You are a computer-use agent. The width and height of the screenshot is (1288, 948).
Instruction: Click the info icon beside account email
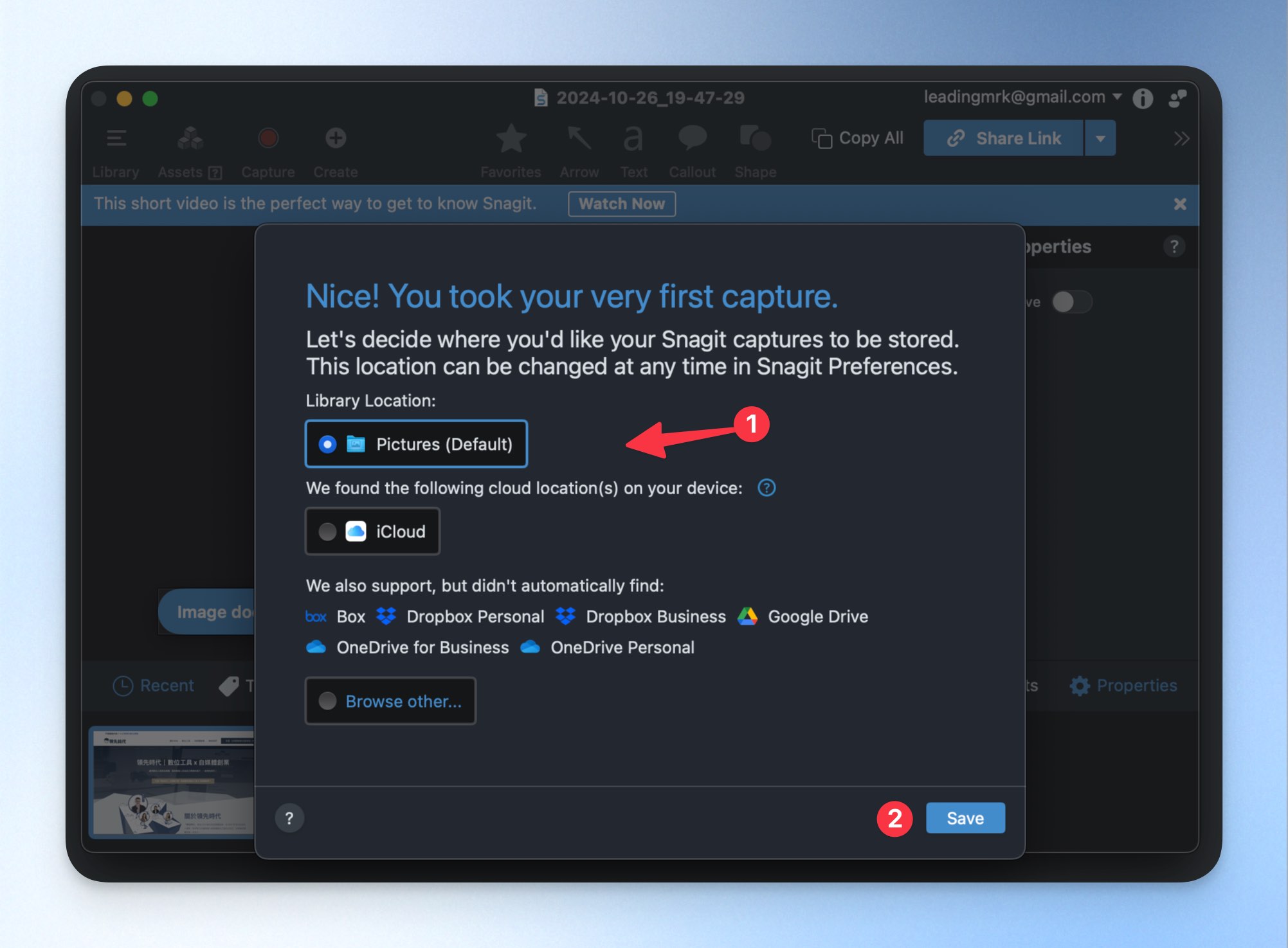click(x=1143, y=98)
